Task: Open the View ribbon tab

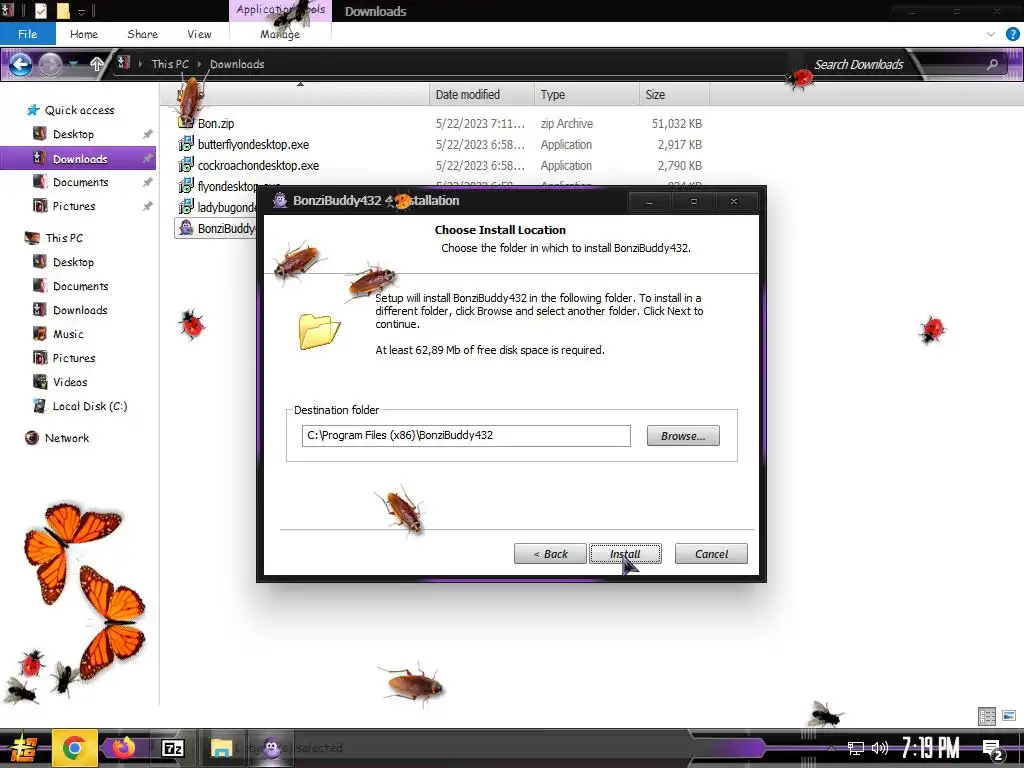Action: (x=199, y=34)
